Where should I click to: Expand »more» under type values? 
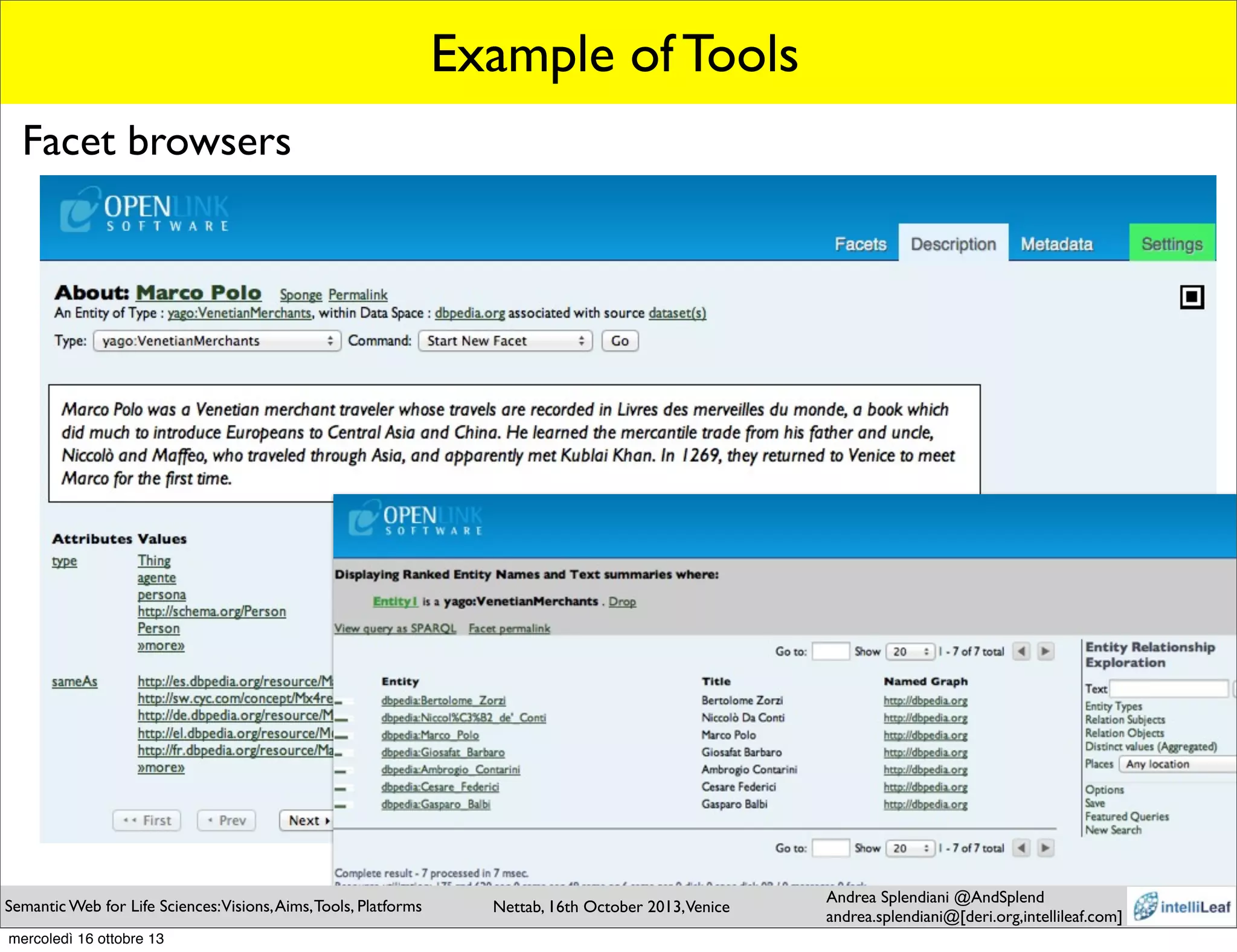pos(161,646)
